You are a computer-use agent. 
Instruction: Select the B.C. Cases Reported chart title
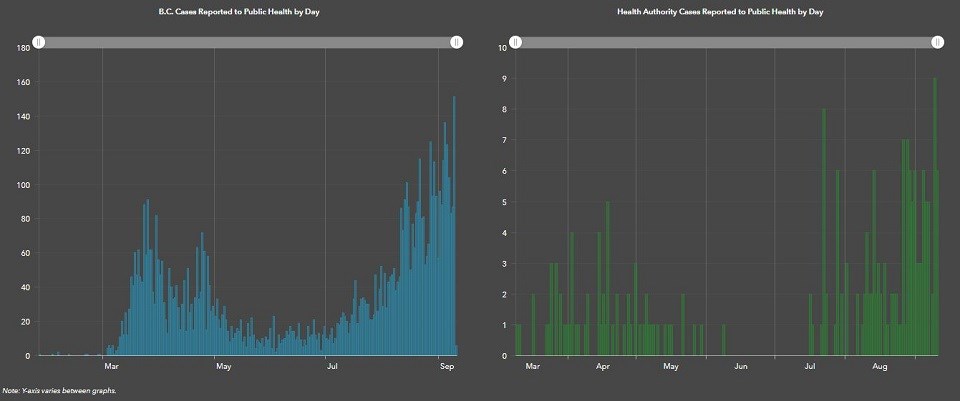[239, 12]
